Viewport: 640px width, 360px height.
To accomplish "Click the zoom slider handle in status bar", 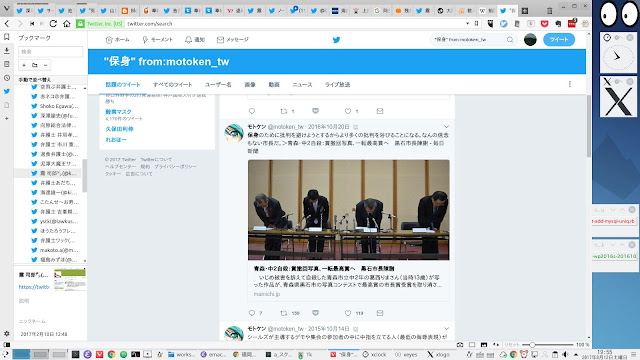I will 532,345.
